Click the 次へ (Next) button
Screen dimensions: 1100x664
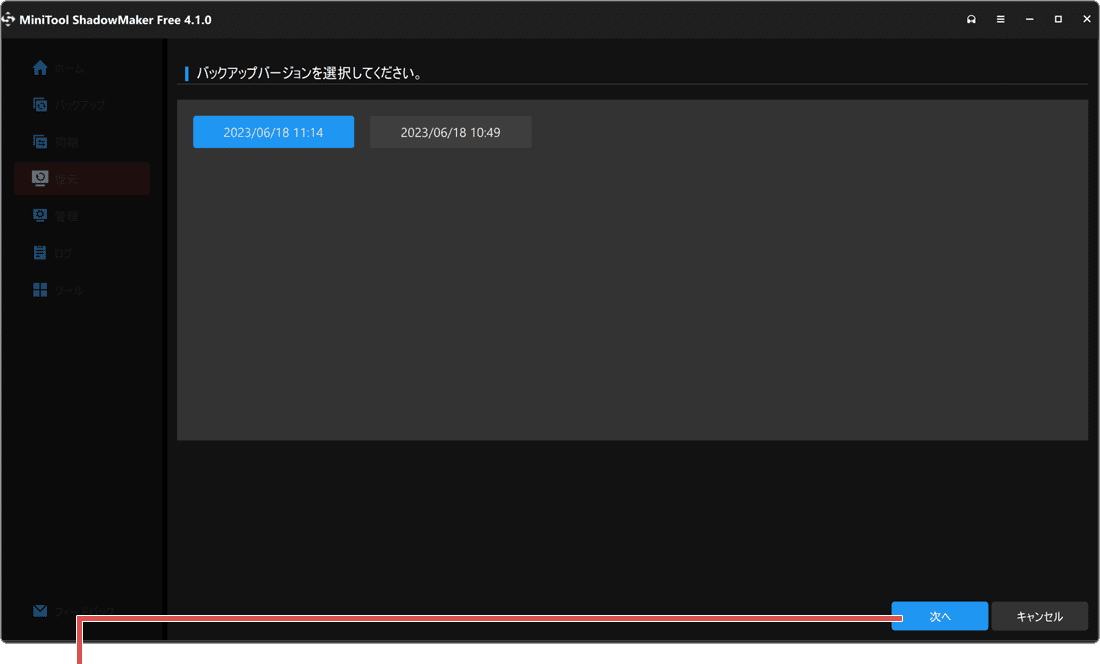click(939, 616)
